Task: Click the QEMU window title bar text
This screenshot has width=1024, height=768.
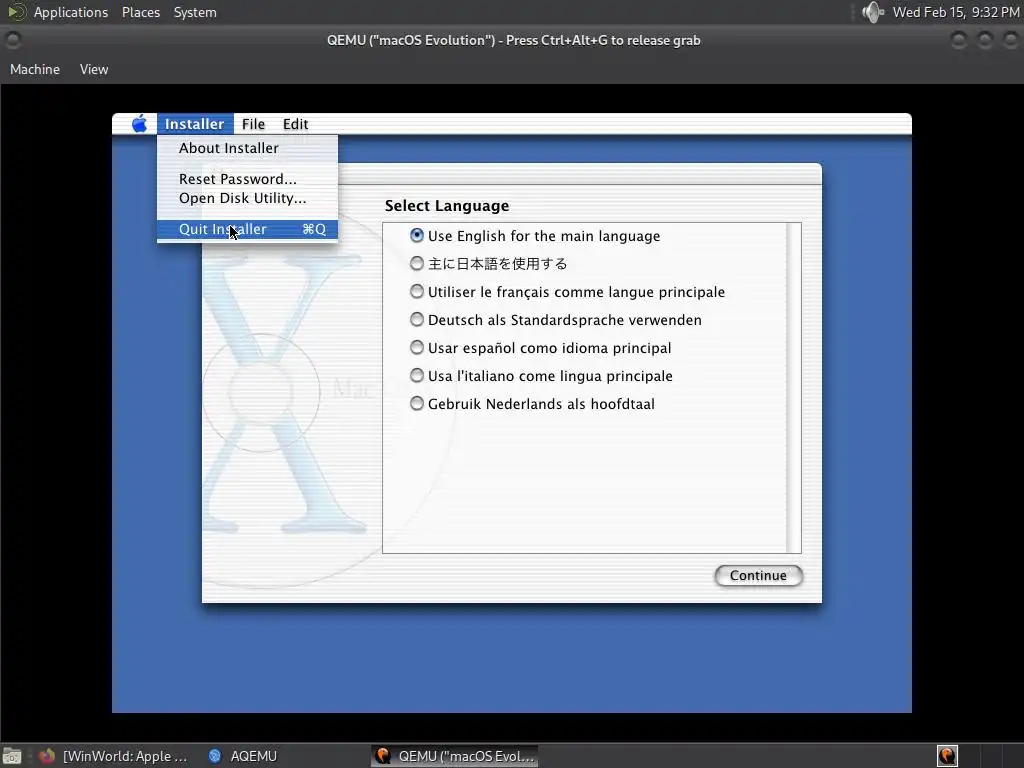Action: pos(513,40)
